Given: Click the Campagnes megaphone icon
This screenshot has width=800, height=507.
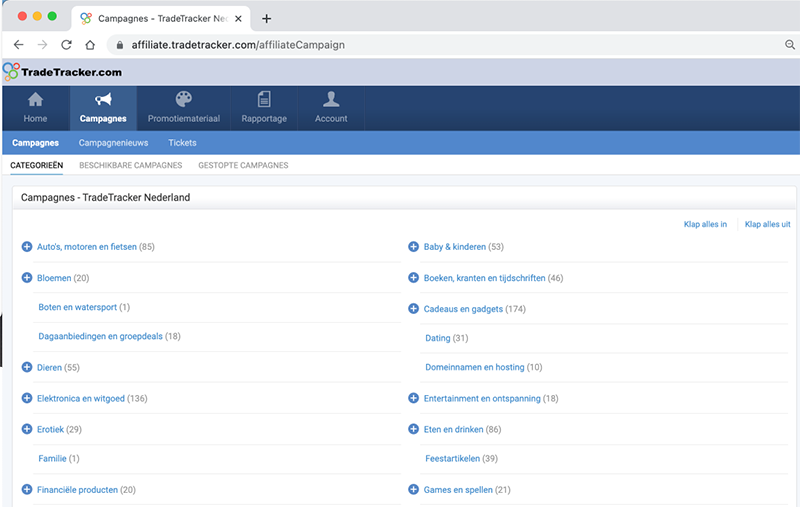Looking at the screenshot, I should click(103, 99).
